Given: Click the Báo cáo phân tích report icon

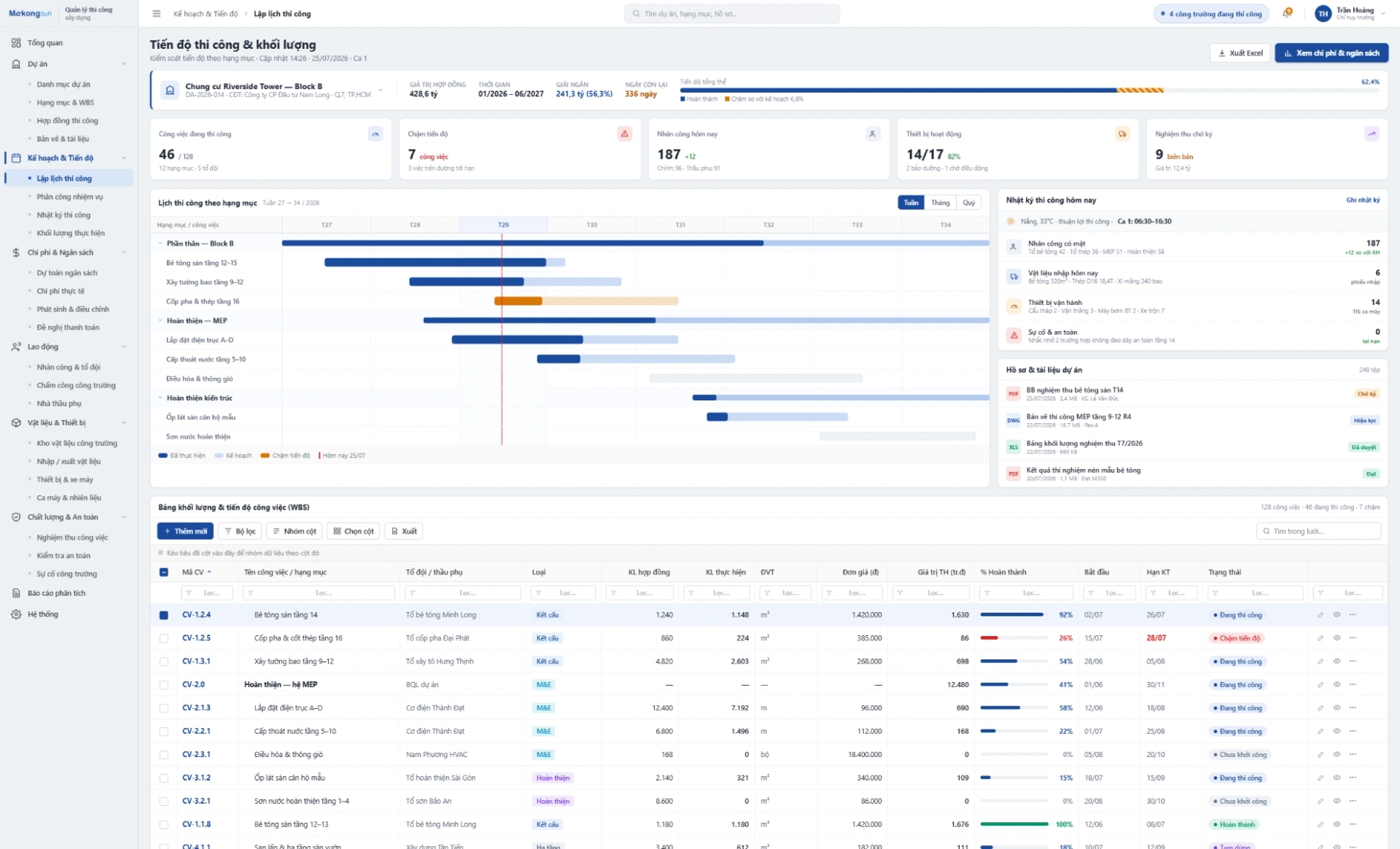Looking at the screenshot, I should click(16, 593).
